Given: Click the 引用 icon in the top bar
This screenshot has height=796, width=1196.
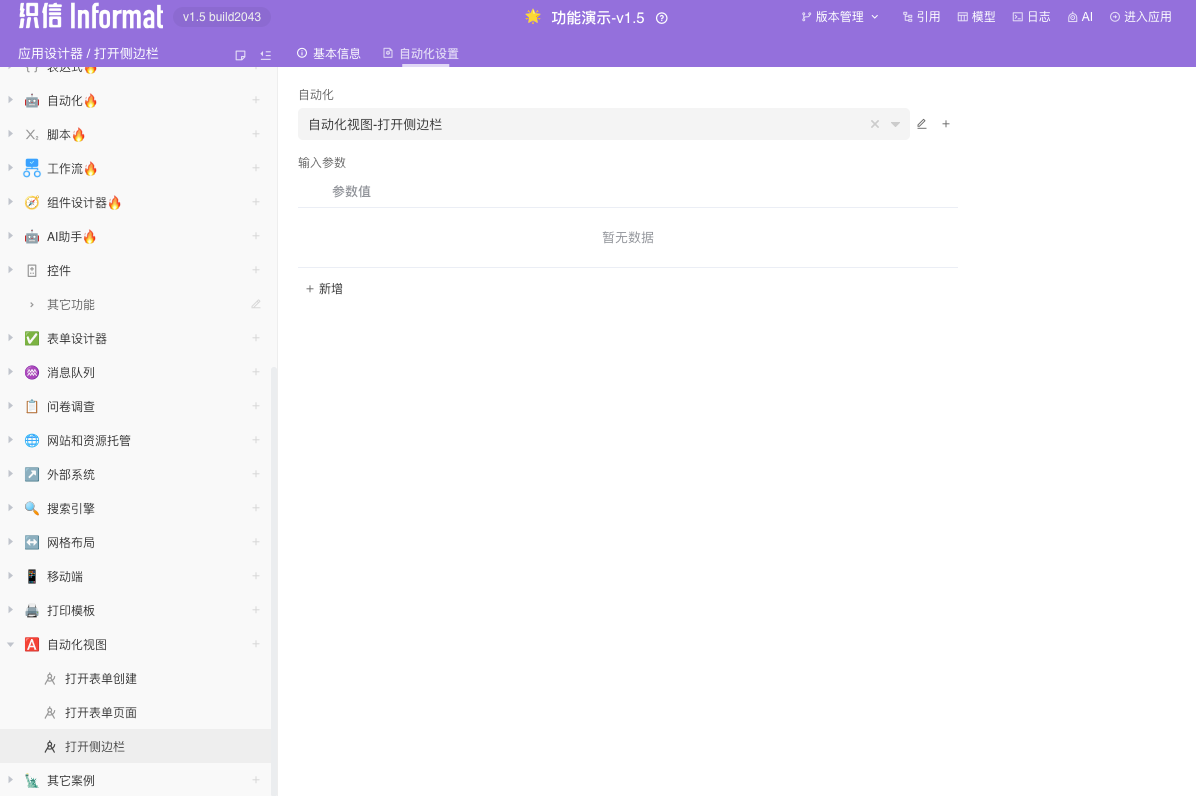Looking at the screenshot, I should [920, 17].
